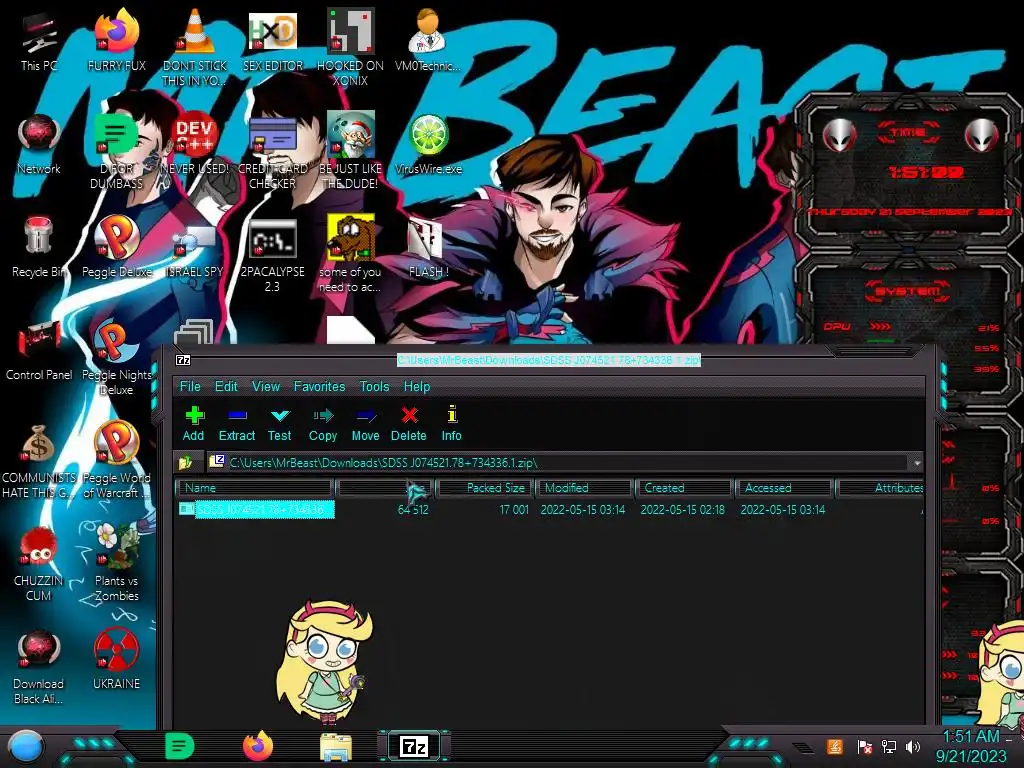Open the View menu
The height and width of the screenshot is (768, 1024).
click(x=266, y=387)
